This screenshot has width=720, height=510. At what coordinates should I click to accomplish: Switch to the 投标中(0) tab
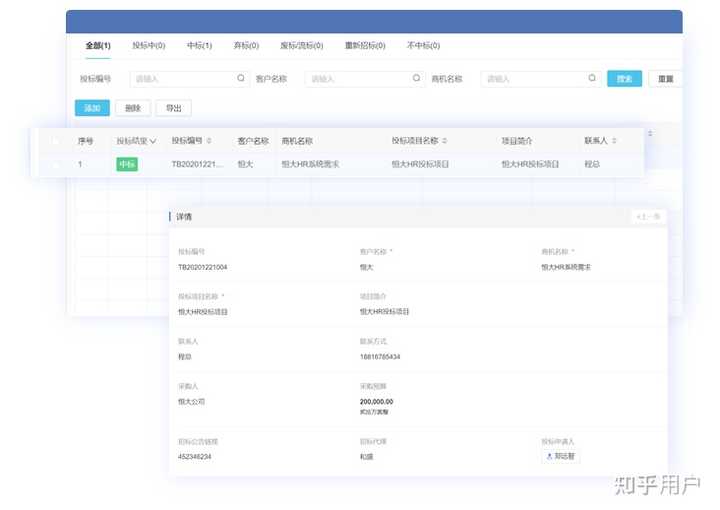[x=148, y=45]
